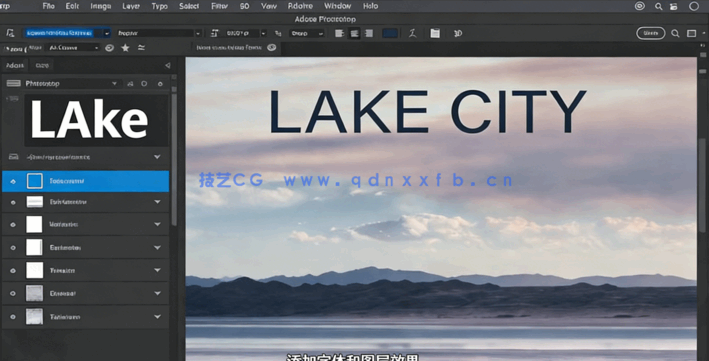The height and width of the screenshot is (361, 709).
Task: Open the font family dropdown arrow
Action: tap(107, 33)
